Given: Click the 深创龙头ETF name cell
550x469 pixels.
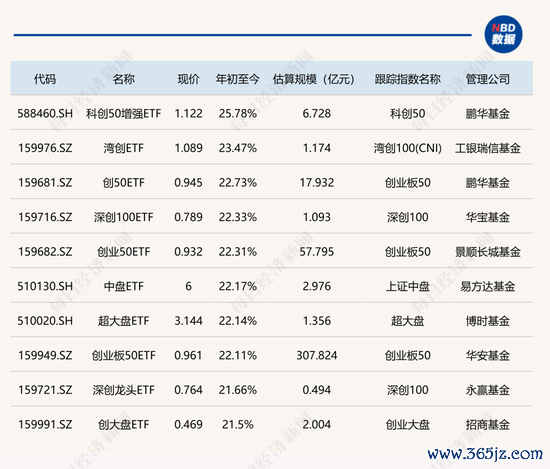Looking at the screenshot, I should tap(123, 390).
